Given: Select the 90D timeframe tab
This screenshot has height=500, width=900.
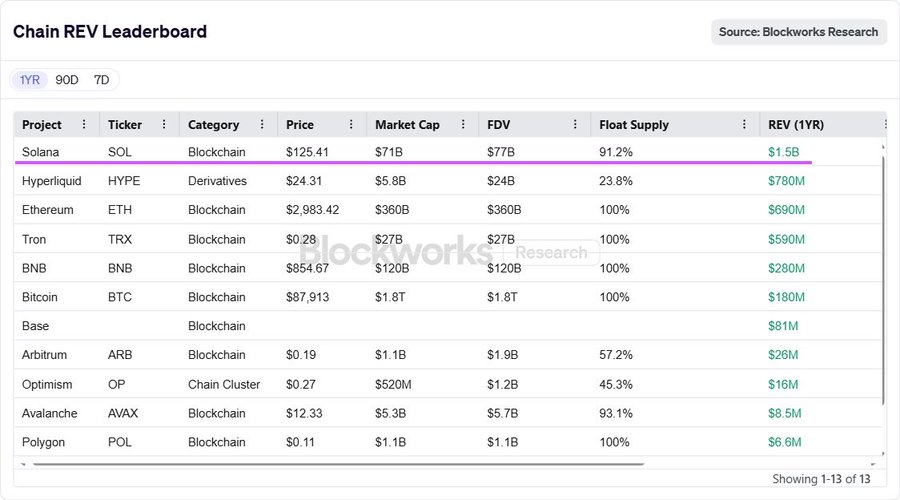Looking at the screenshot, I should [x=67, y=80].
